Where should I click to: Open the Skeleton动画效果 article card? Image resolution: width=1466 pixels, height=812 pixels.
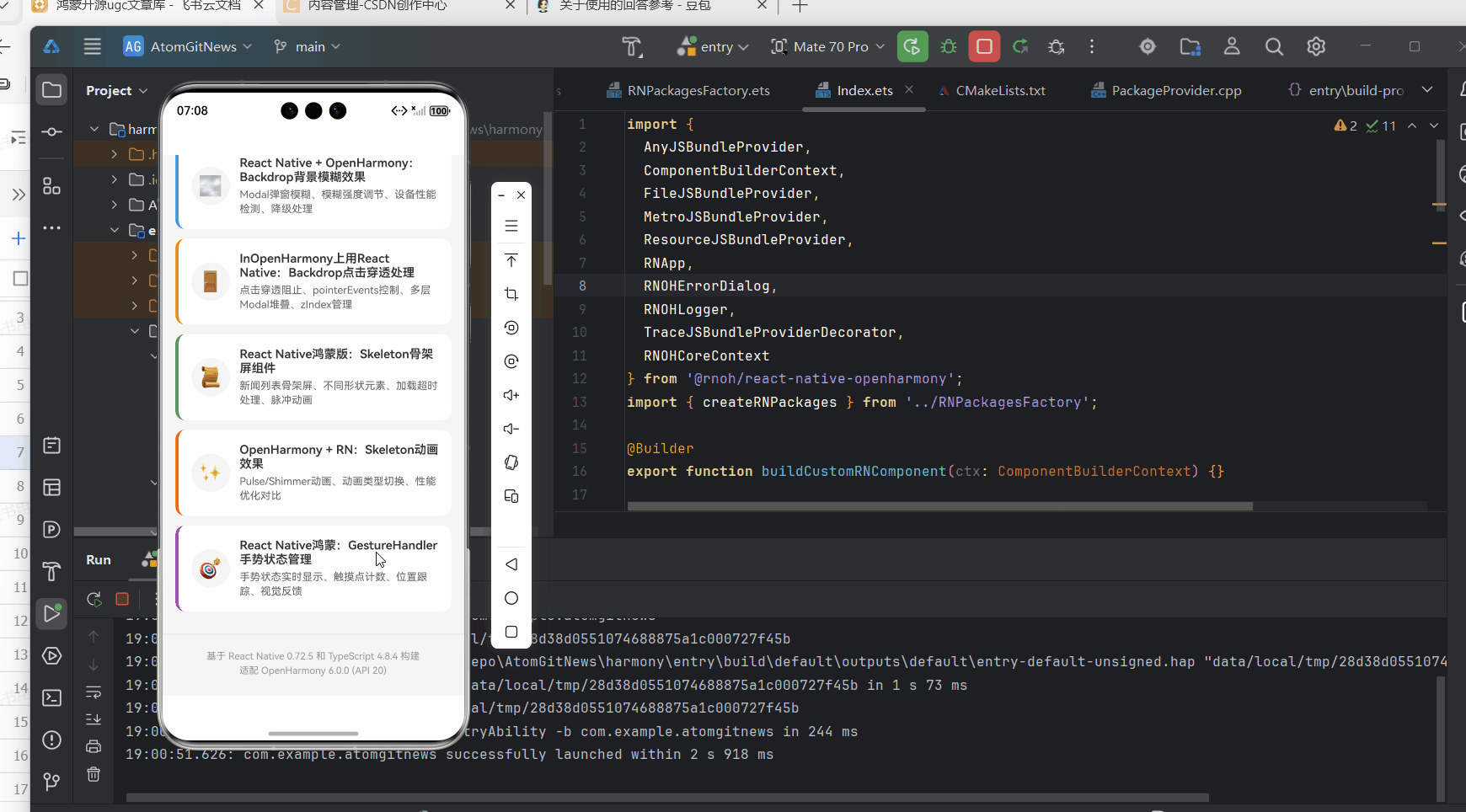pos(313,473)
